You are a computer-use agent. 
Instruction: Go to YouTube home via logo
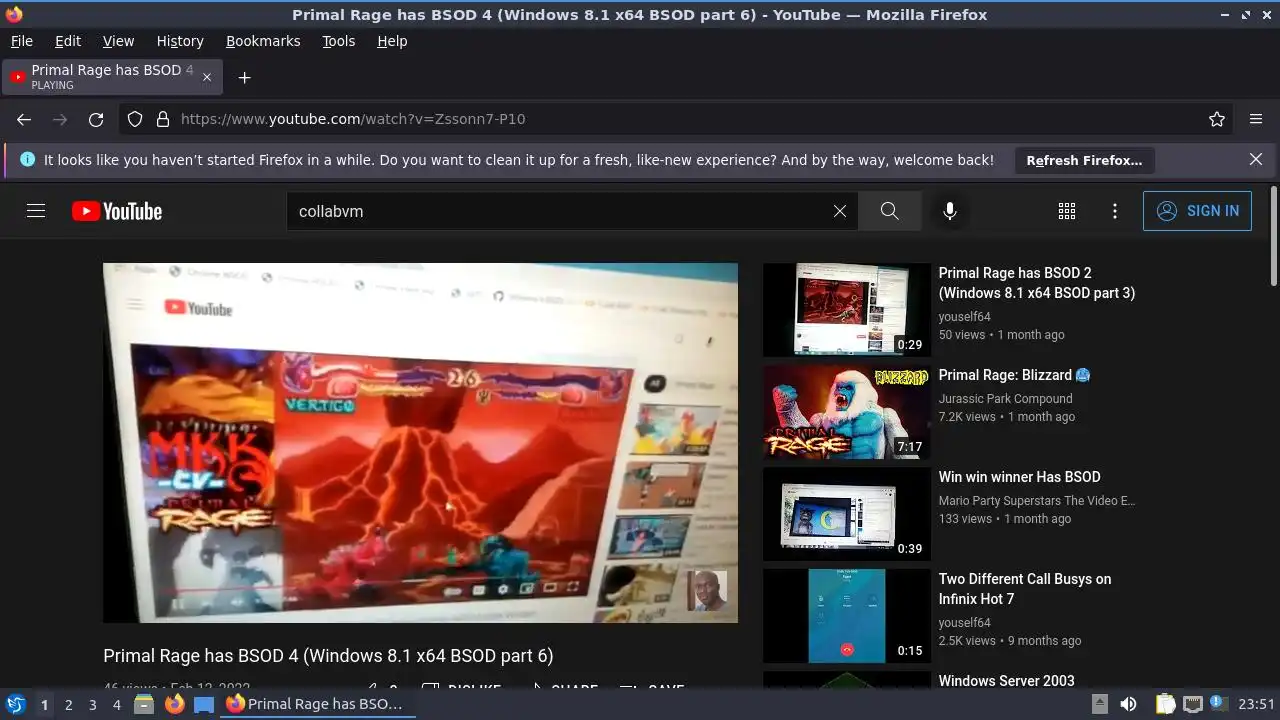click(x=117, y=211)
